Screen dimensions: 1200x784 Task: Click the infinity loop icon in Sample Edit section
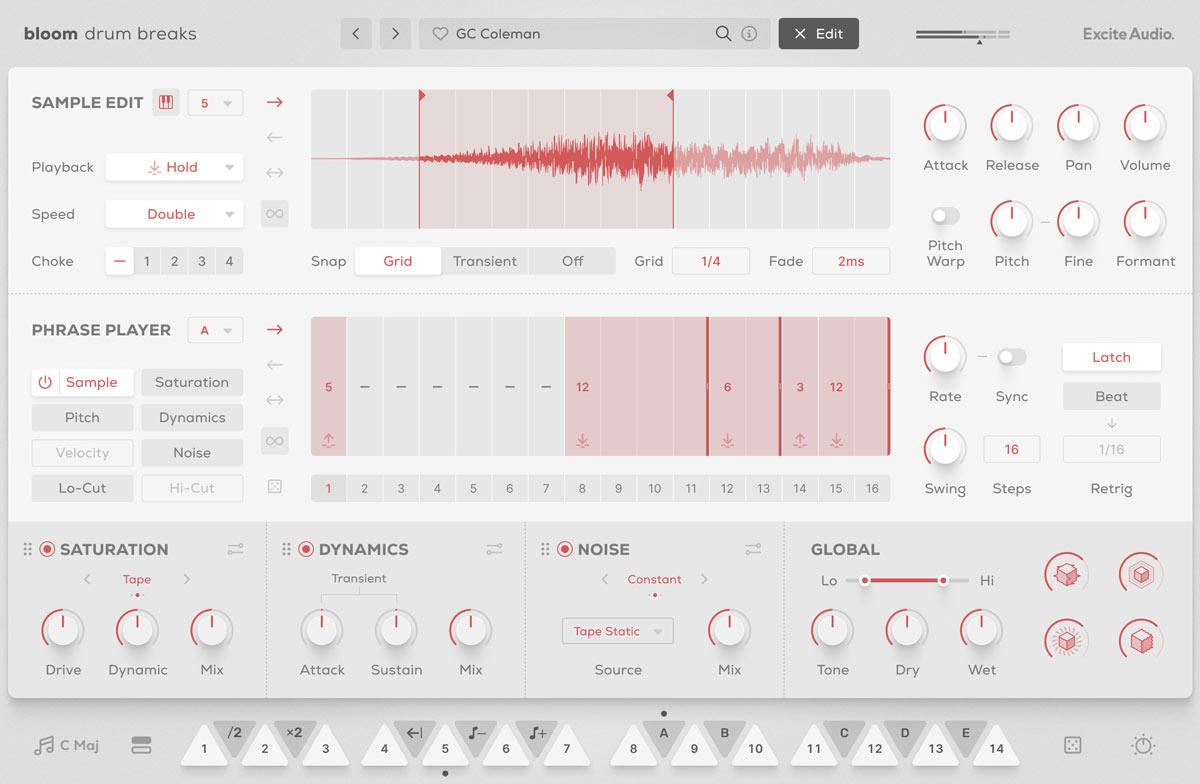click(274, 213)
